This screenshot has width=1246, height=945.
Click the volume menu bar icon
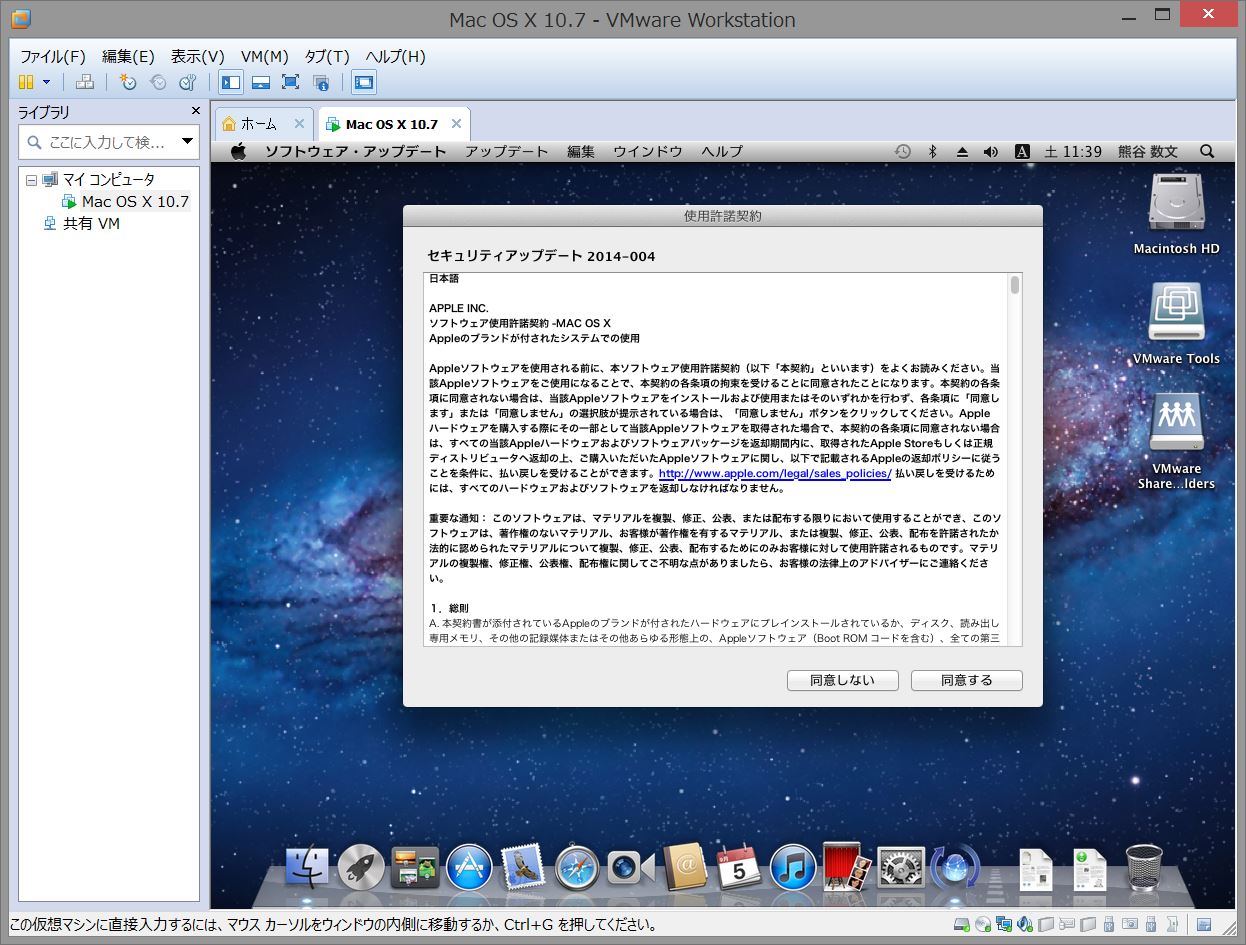991,152
